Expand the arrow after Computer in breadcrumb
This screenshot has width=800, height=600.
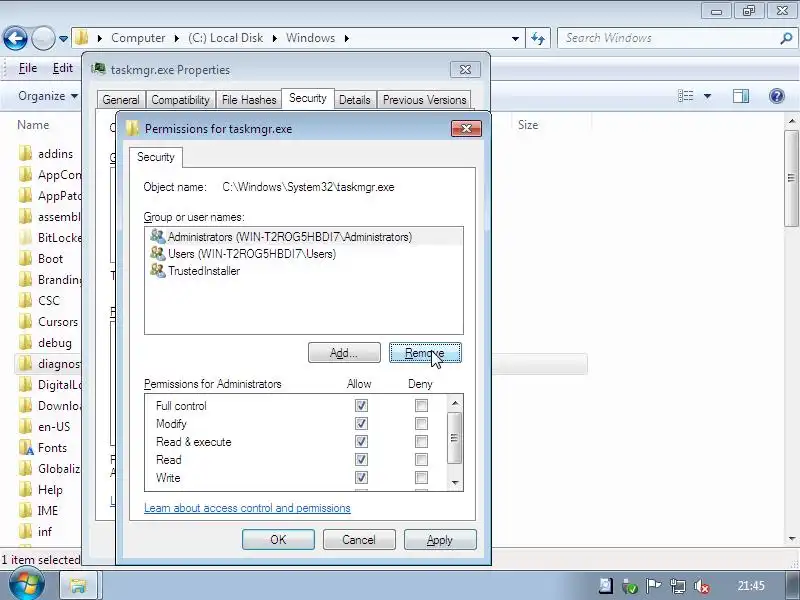click(x=177, y=38)
